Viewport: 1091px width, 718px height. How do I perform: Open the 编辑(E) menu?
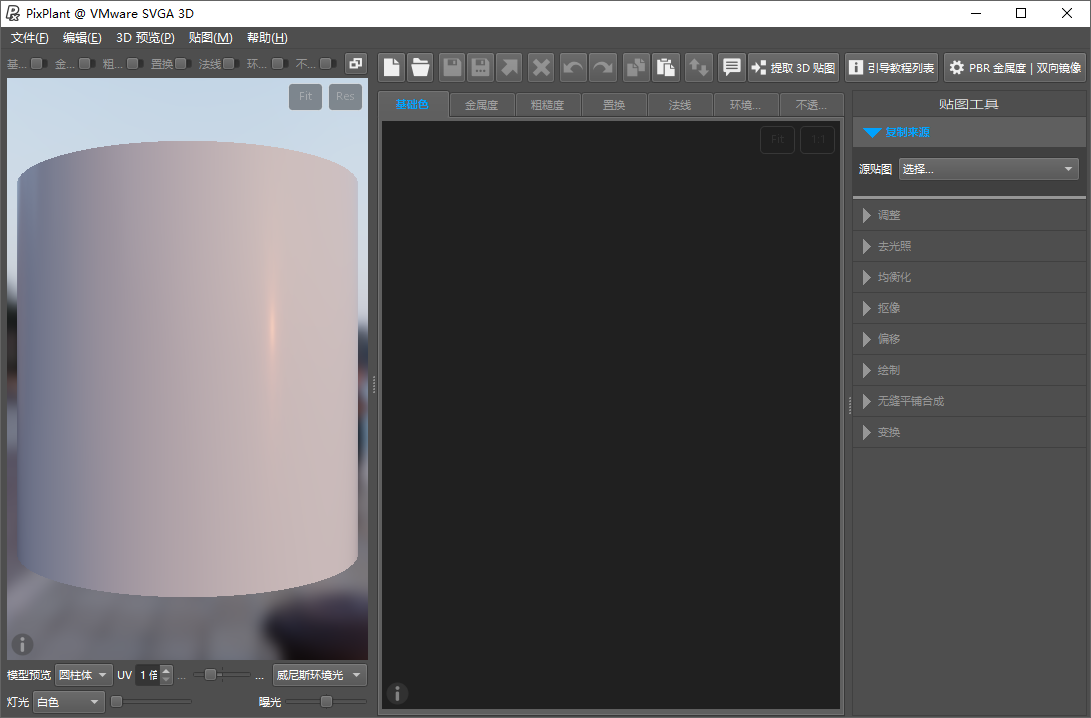(81, 38)
